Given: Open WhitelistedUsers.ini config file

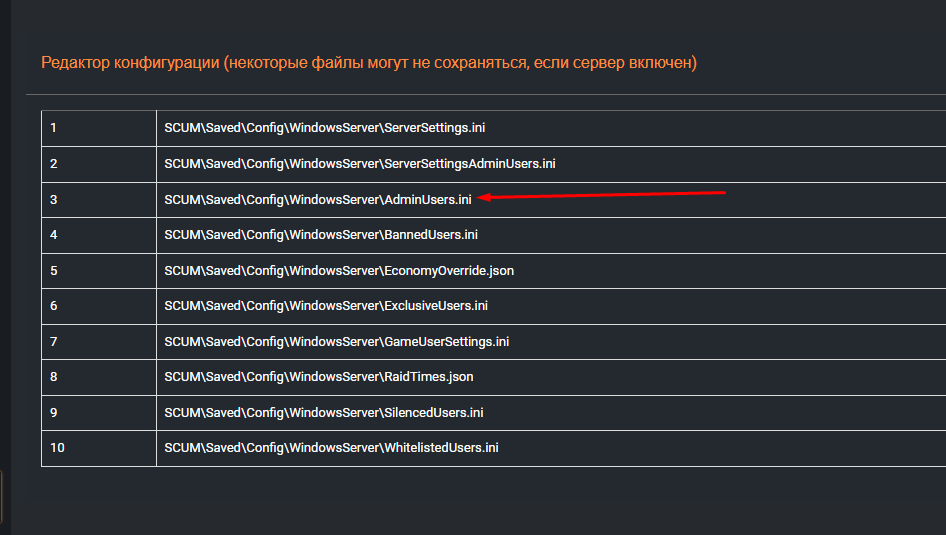Looking at the screenshot, I should tap(331, 448).
